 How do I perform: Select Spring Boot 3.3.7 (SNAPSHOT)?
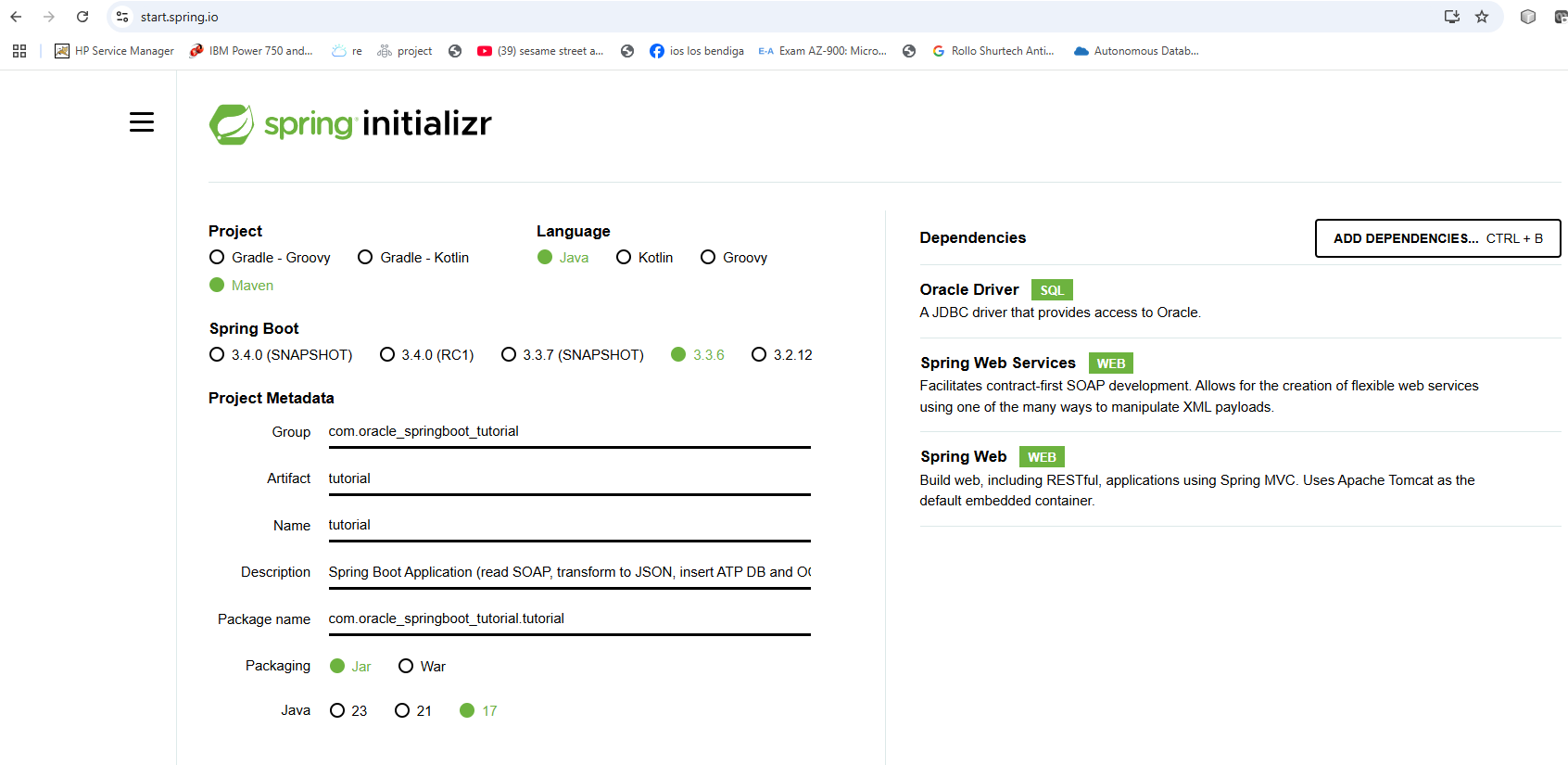573,355
